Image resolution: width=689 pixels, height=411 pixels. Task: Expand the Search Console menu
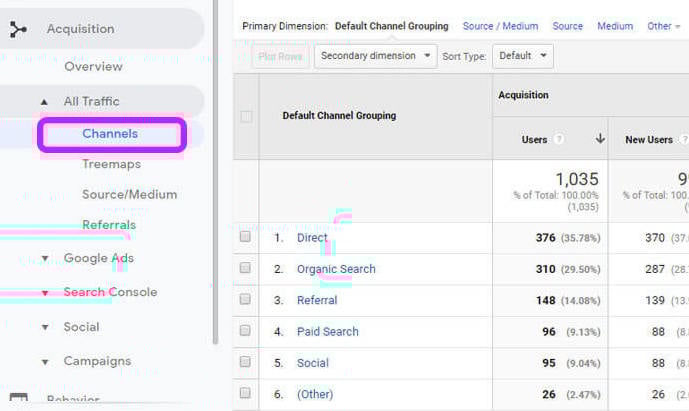(44, 292)
